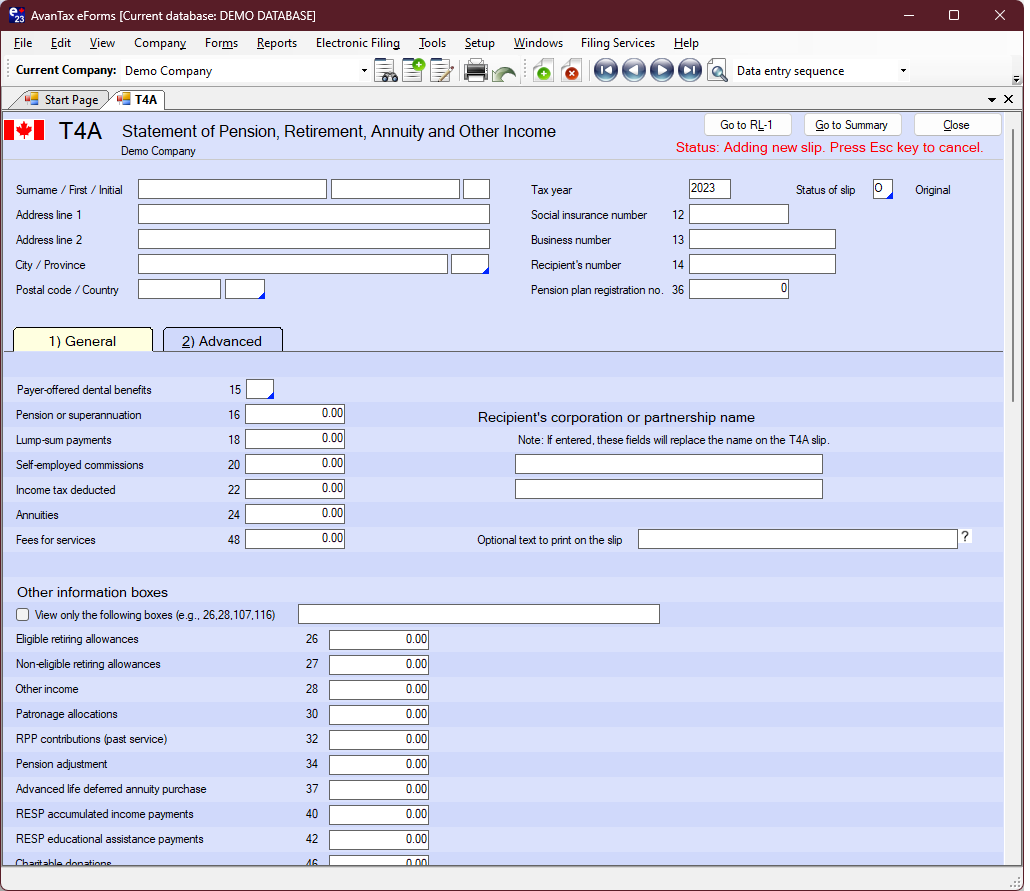
Task: Click the Social insurance number field
Action: [739, 214]
